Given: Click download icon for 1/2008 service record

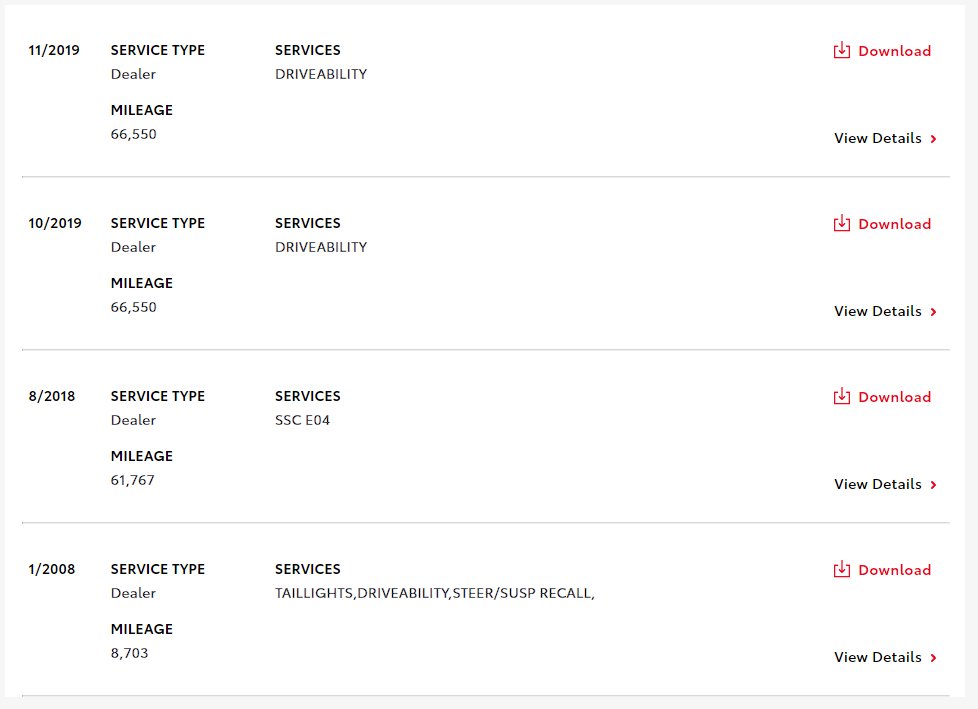Looking at the screenshot, I should (841, 569).
